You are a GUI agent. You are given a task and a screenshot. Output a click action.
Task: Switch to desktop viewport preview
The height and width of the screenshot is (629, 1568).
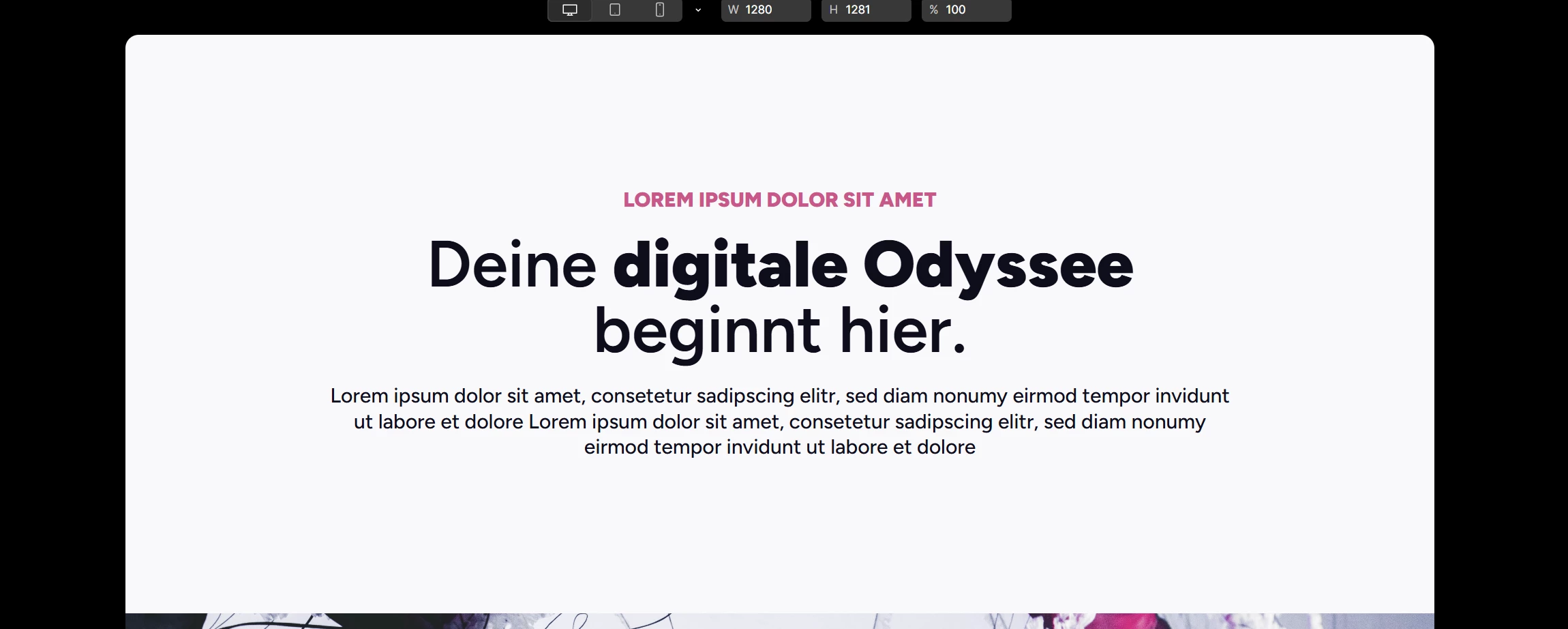(570, 10)
